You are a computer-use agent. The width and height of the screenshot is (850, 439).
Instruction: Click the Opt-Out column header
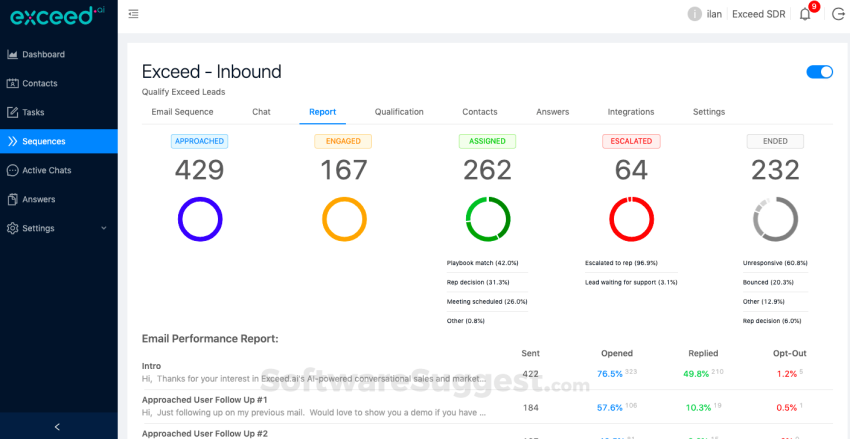click(x=789, y=353)
